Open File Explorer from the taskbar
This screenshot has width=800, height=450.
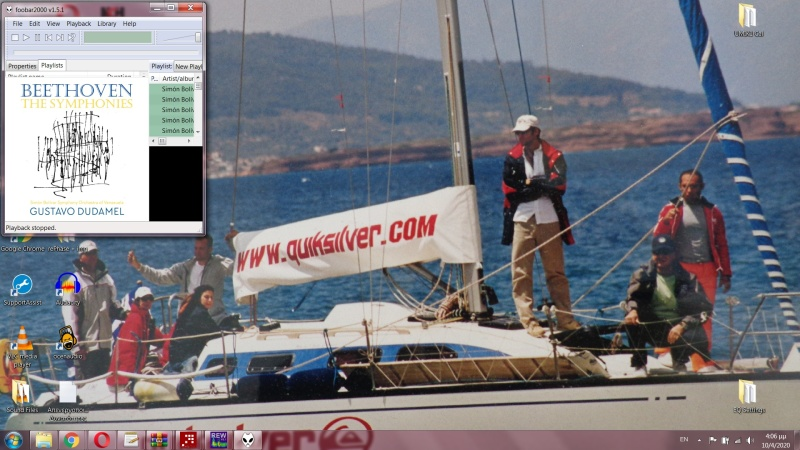pos(43,440)
